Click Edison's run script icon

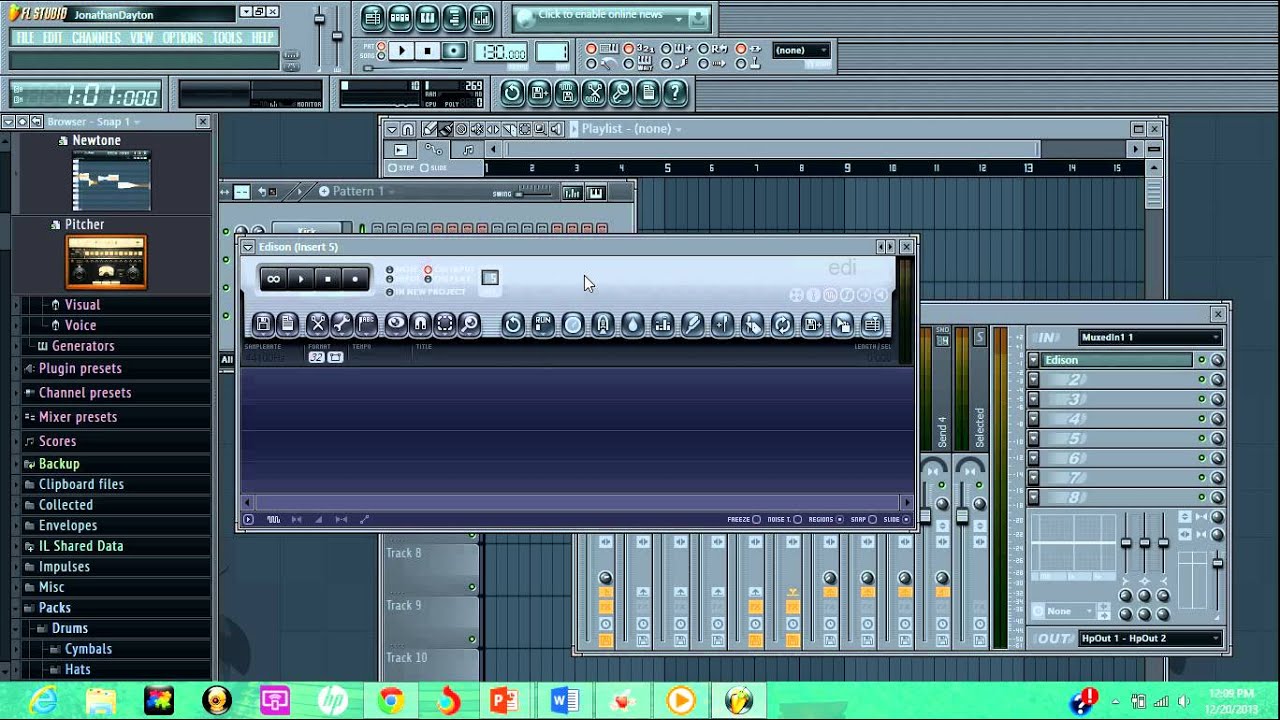(543, 323)
